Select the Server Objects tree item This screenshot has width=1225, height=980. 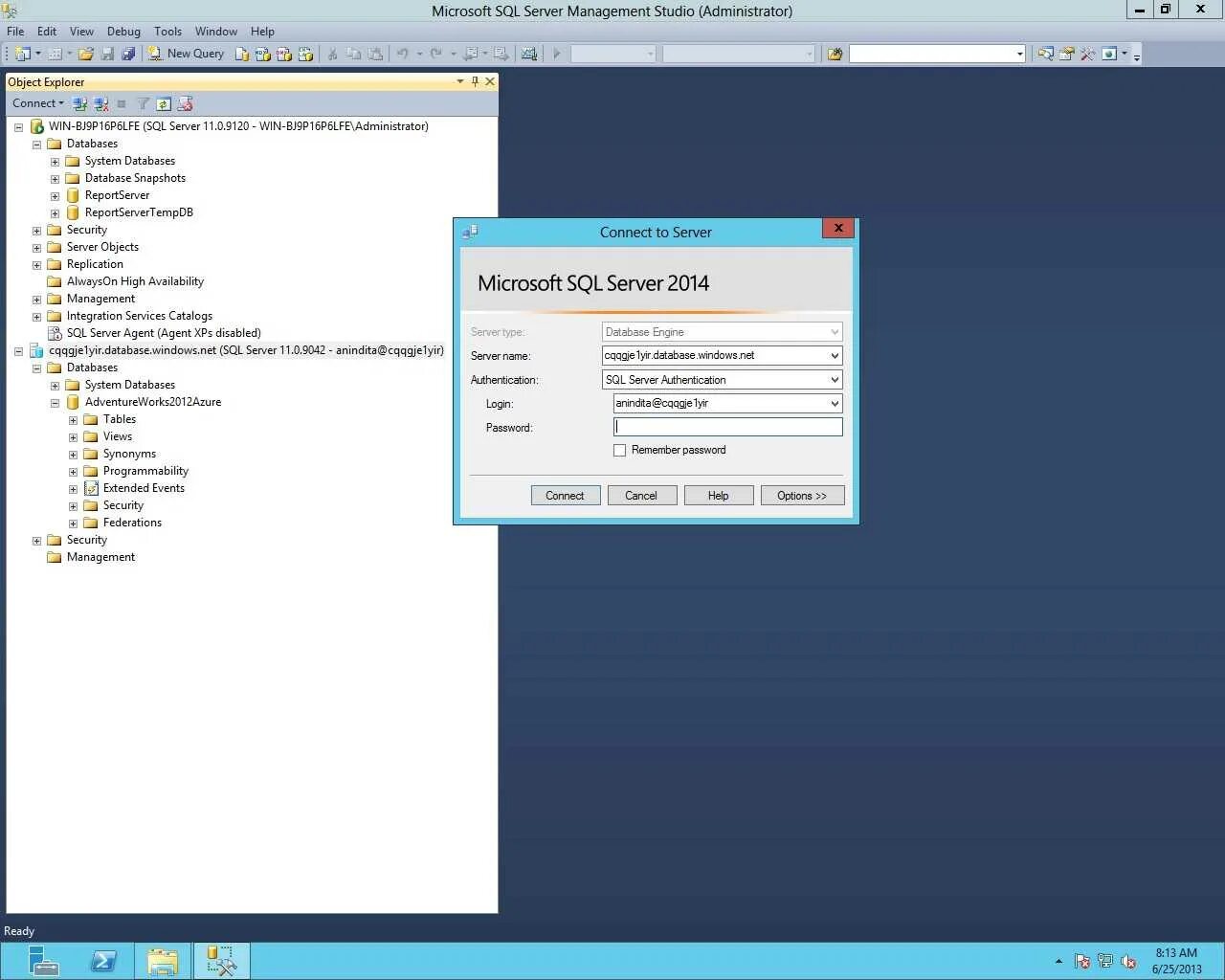(x=102, y=247)
